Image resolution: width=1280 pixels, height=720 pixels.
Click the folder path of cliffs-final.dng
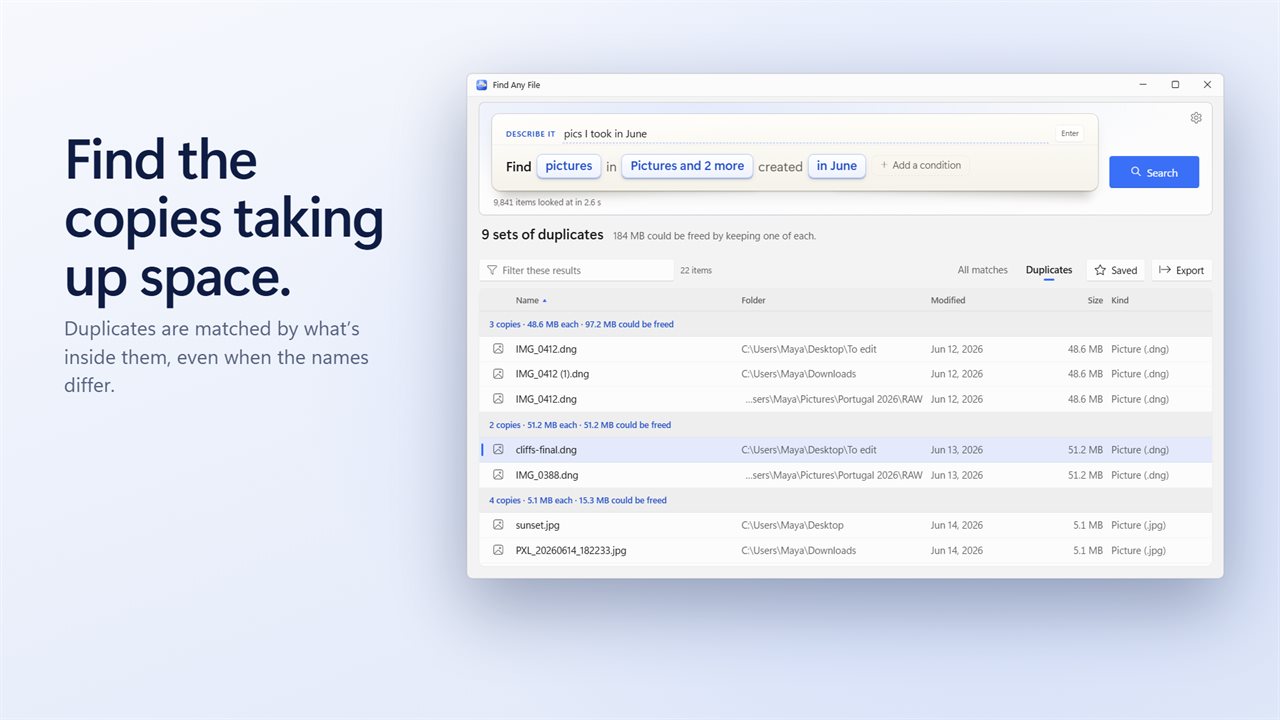[809, 450]
